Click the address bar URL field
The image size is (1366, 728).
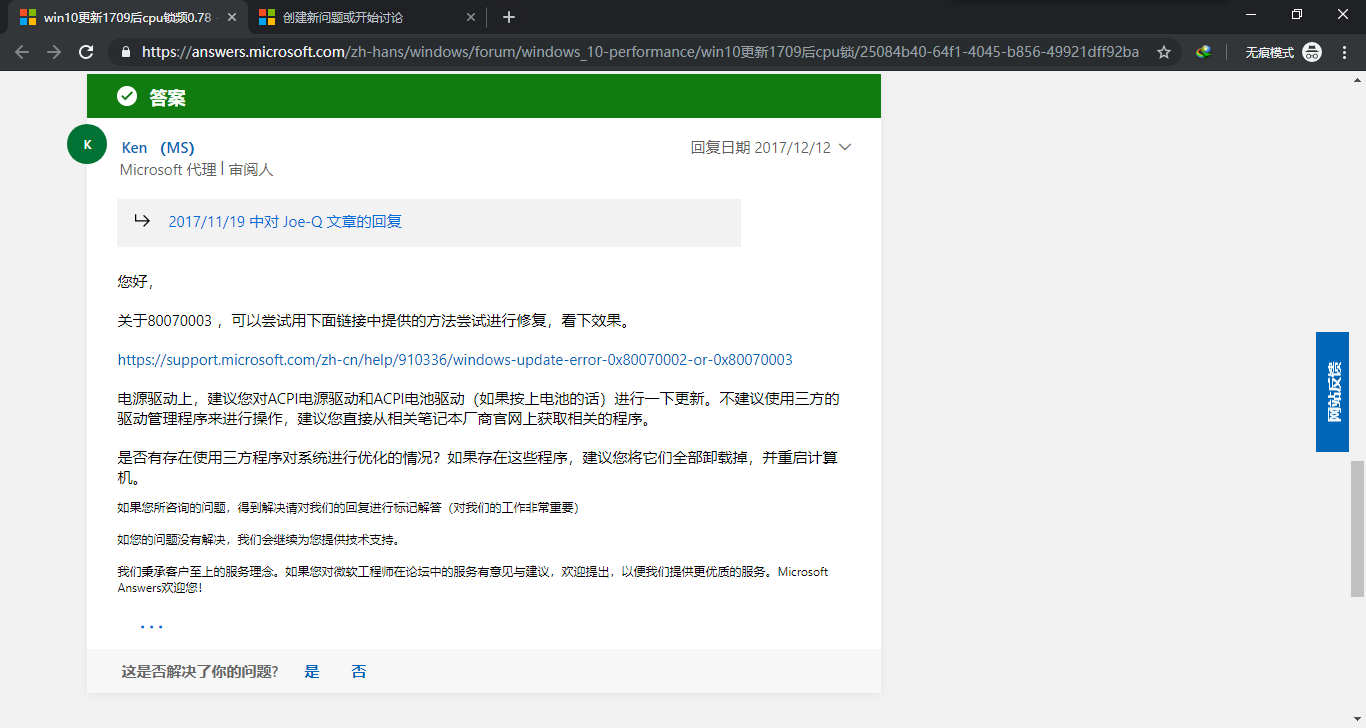(640, 52)
